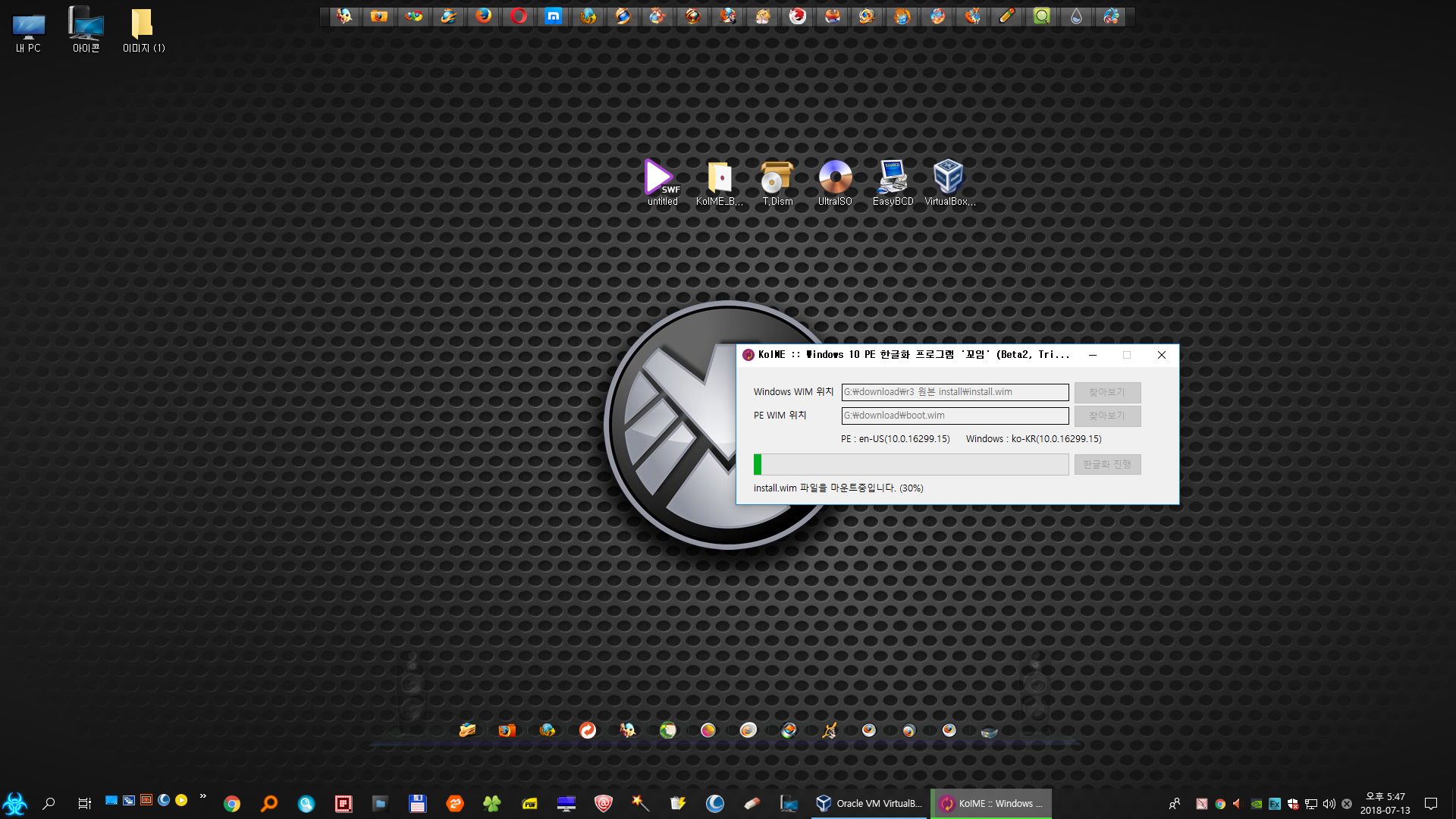
Task: Click the NVIDIA tray icon
Action: click(1257, 804)
